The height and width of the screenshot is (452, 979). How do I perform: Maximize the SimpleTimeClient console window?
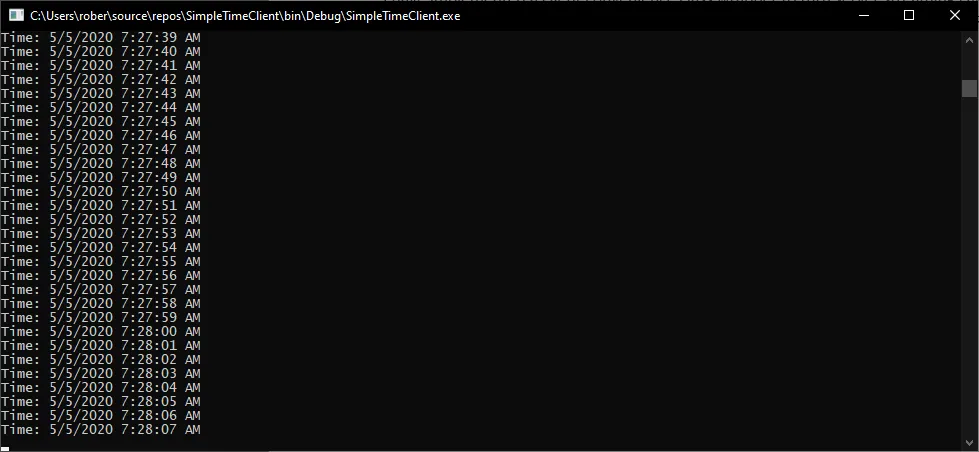click(x=909, y=16)
